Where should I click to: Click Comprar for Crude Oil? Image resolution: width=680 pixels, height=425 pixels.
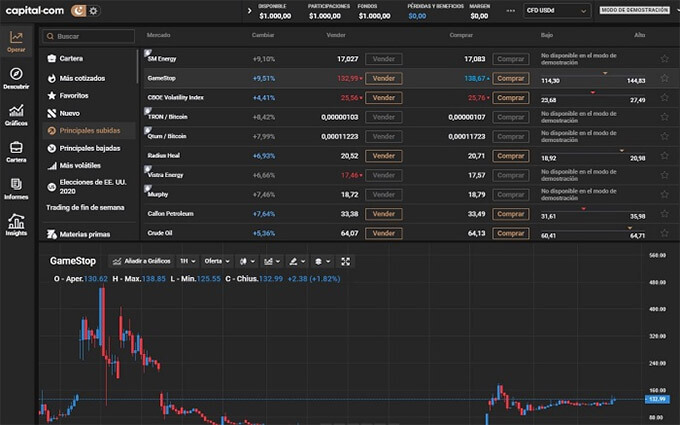pos(511,233)
